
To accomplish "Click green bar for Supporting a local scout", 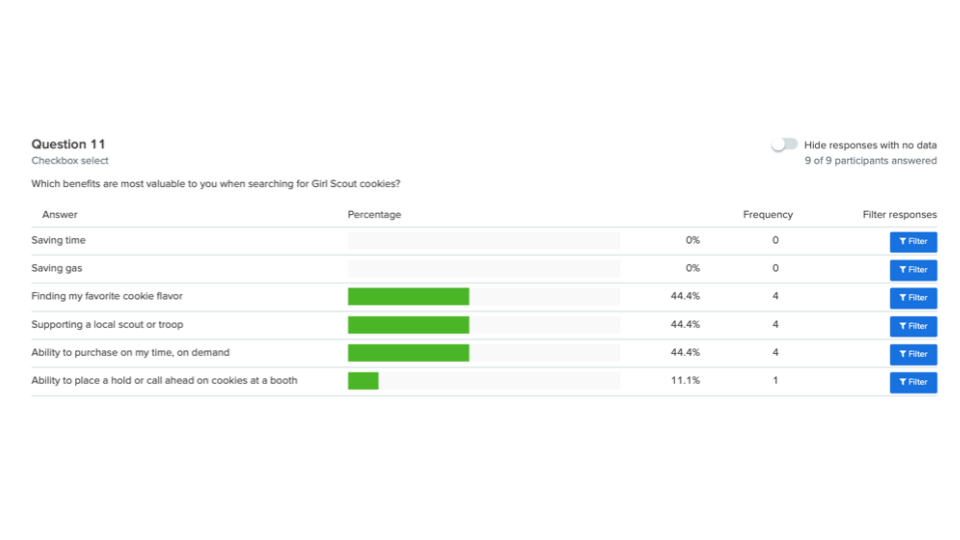I will 408,325.
